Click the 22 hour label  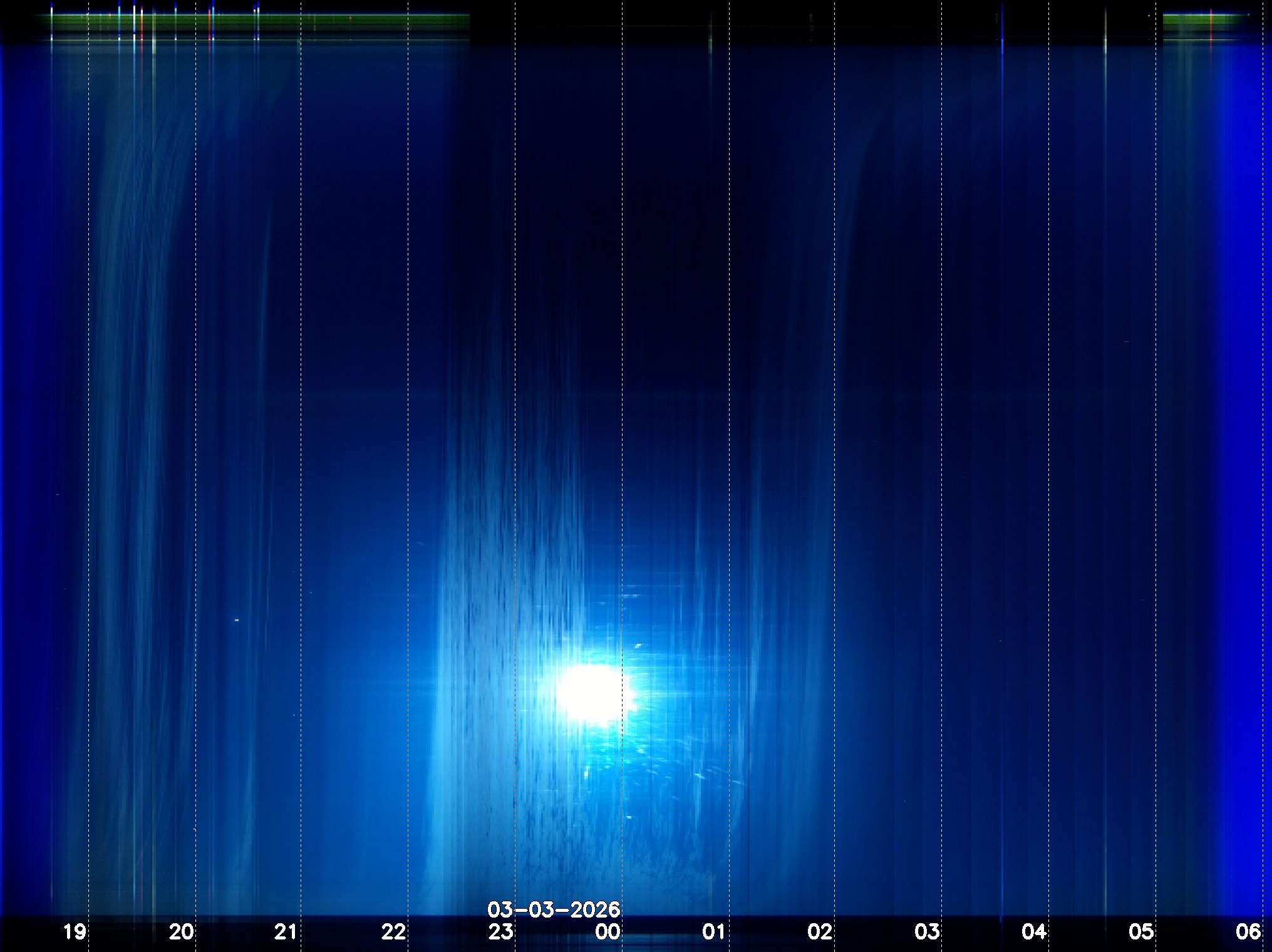click(393, 932)
